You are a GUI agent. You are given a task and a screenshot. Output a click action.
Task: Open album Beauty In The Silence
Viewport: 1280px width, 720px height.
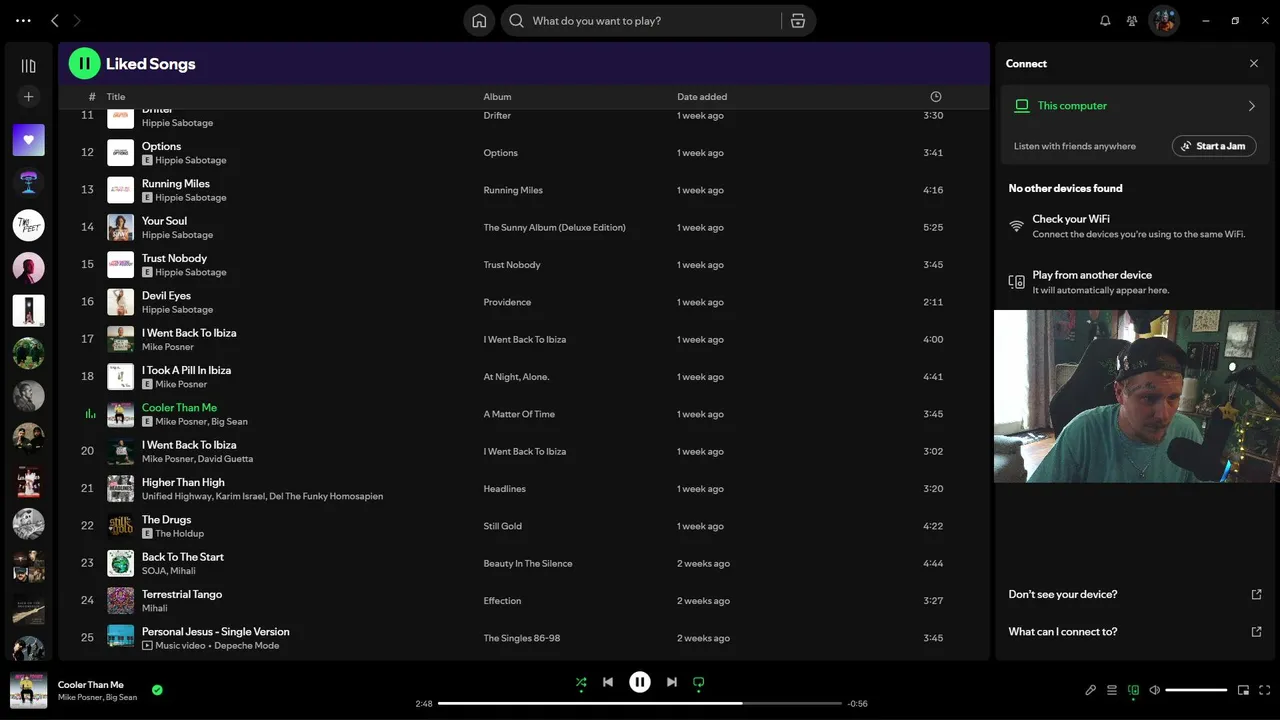[x=528, y=564]
